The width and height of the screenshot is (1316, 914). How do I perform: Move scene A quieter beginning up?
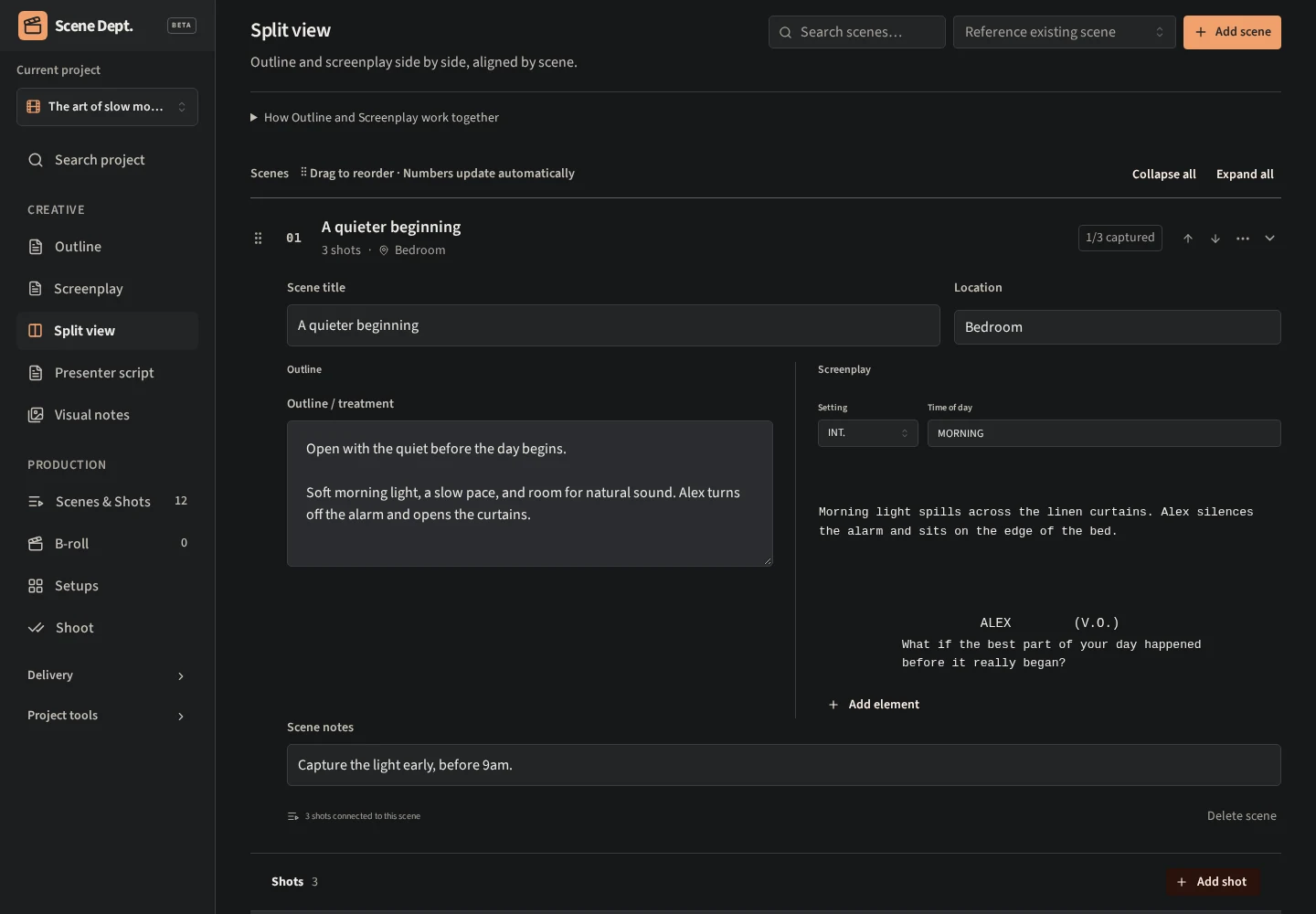(x=1188, y=238)
